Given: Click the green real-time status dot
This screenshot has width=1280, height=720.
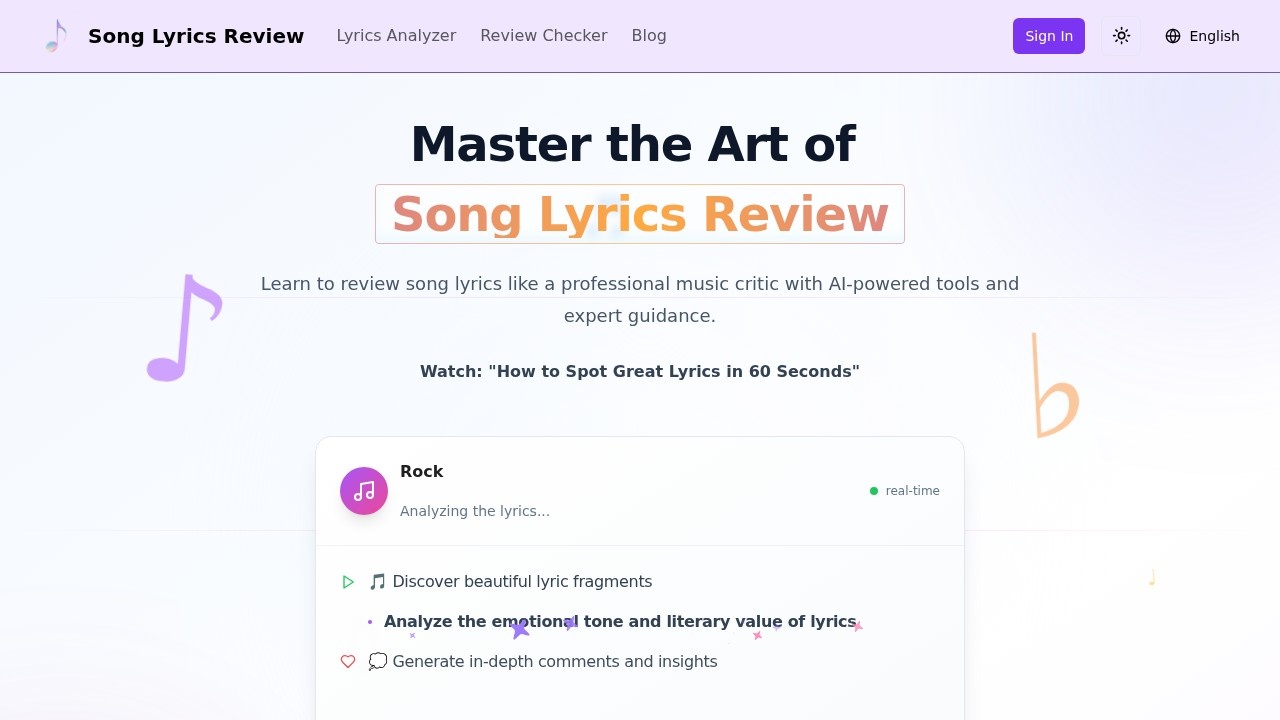Looking at the screenshot, I should point(874,491).
